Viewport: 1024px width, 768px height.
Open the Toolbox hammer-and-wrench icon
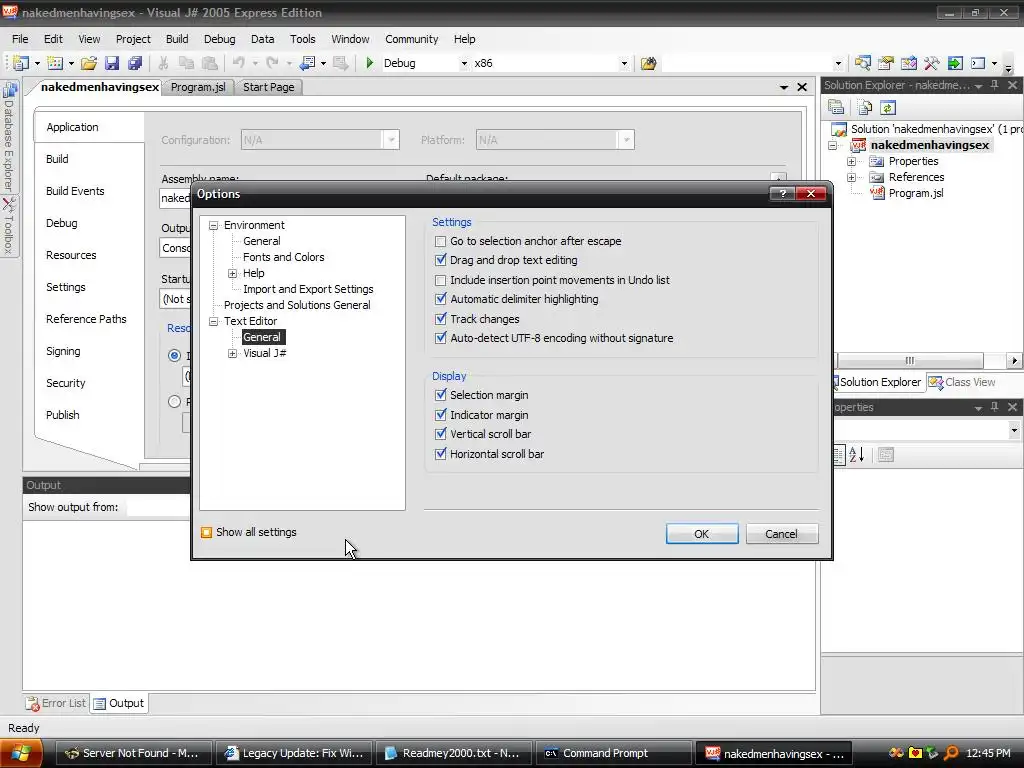931,63
